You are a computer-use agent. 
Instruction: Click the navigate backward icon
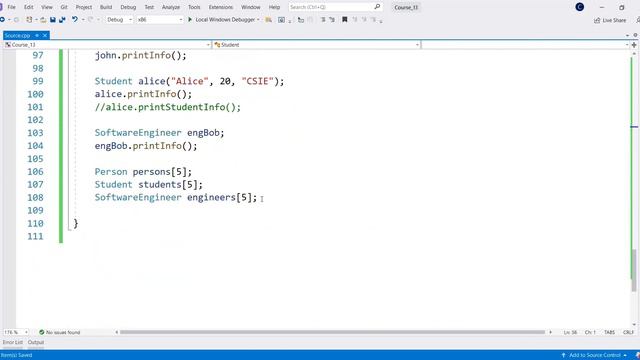pos(2,20)
